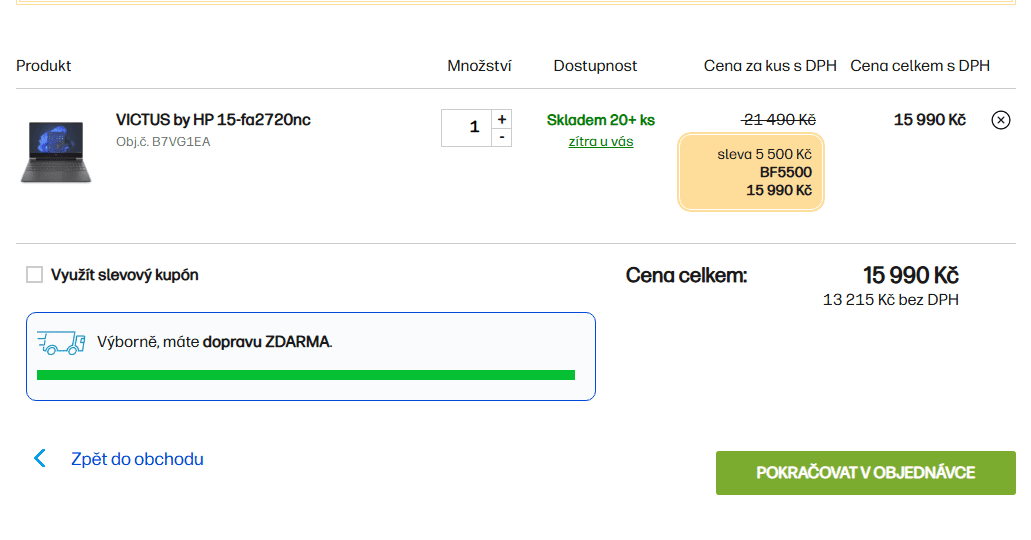Screen dimensions: 1031x540
Task: Click the "Výborně, máte dopravu ZDARMA" message
Action: 215,342
